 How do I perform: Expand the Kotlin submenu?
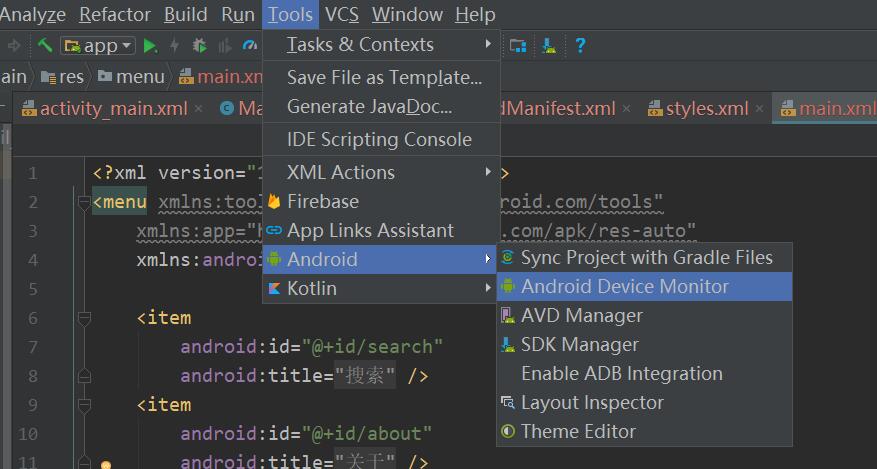point(380,288)
